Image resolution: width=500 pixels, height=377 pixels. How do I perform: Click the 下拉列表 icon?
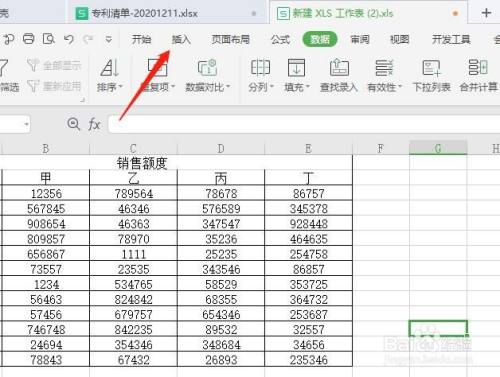point(431,68)
